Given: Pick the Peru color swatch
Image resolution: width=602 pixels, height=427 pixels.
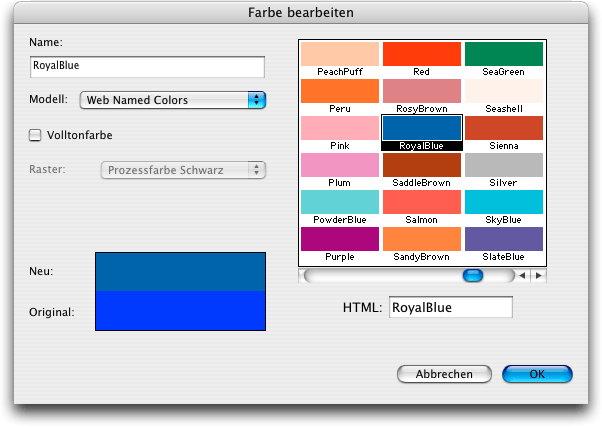Looking at the screenshot, I should [340, 91].
